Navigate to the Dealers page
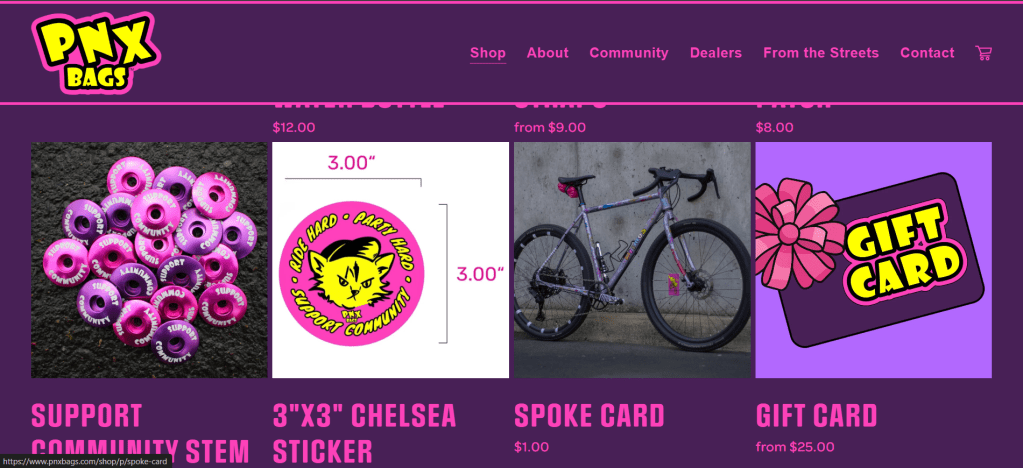Image resolution: width=1023 pixels, height=468 pixels. (716, 53)
